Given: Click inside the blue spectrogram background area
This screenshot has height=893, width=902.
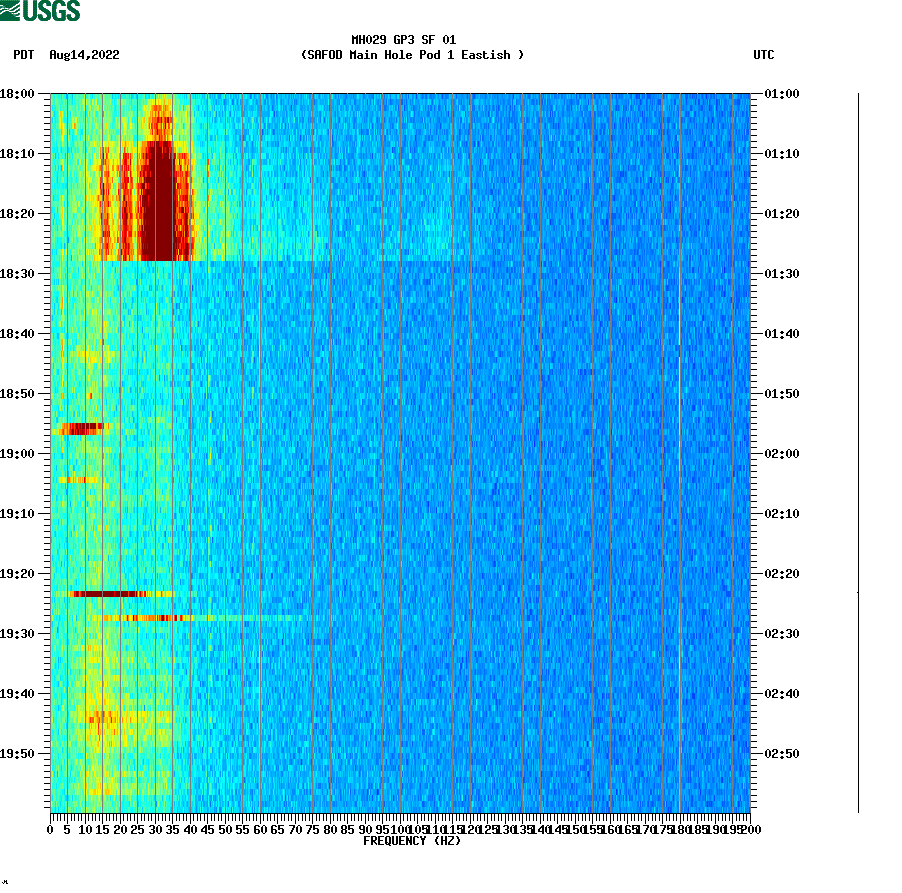Looking at the screenshot, I should 550,500.
